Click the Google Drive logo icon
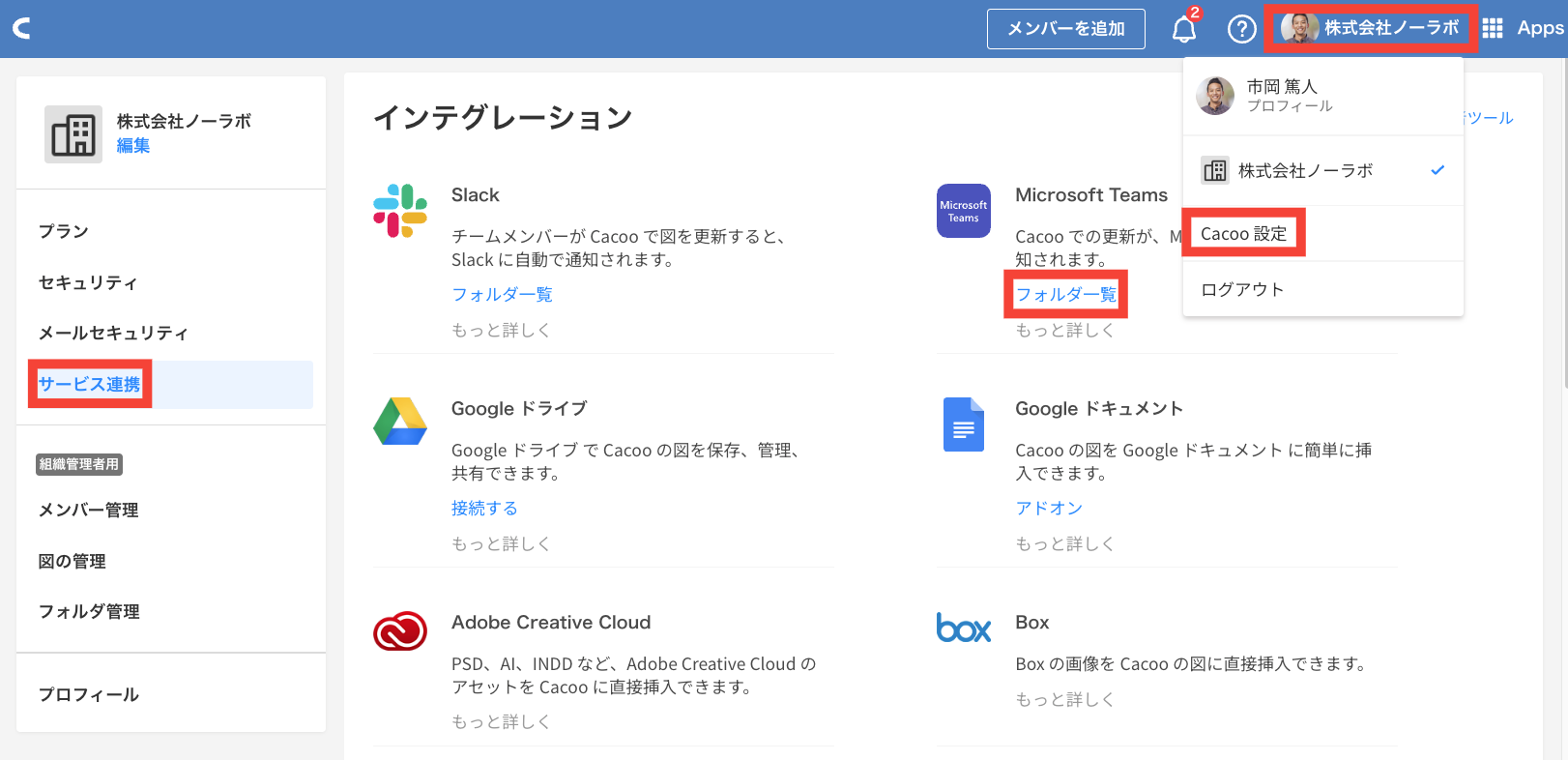Image resolution: width=1568 pixels, height=760 pixels. (x=400, y=422)
